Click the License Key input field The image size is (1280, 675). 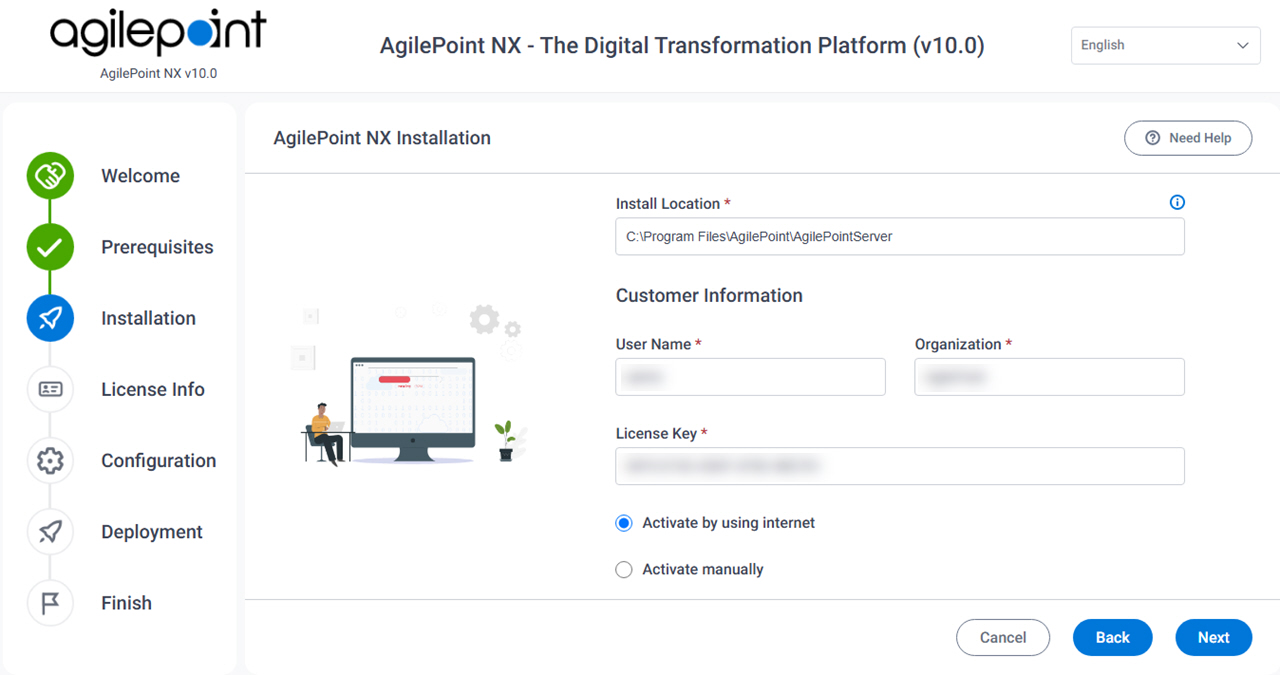(900, 466)
